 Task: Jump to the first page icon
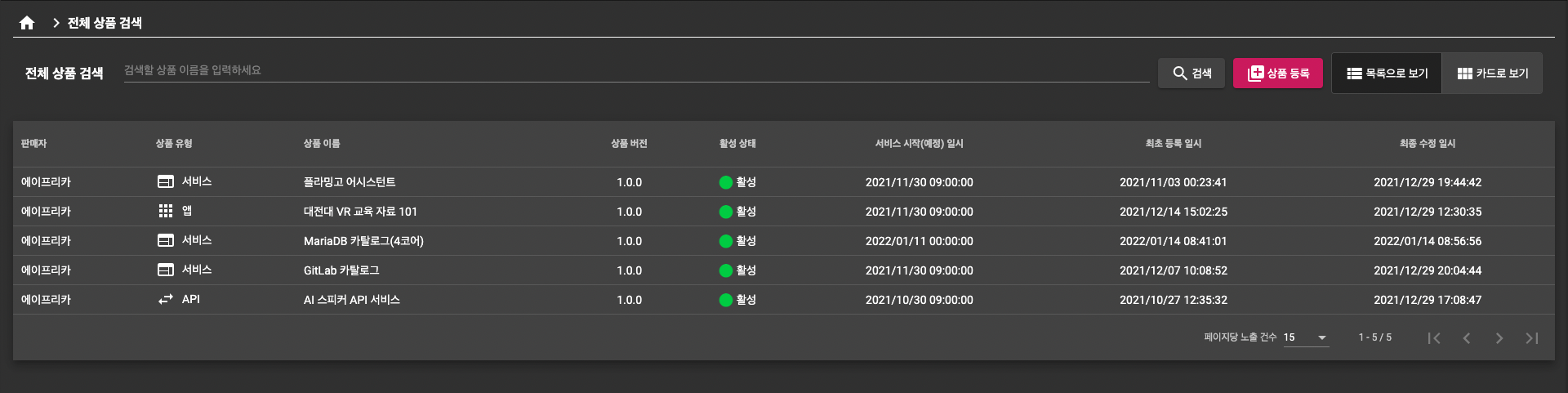click(x=1434, y=337)
